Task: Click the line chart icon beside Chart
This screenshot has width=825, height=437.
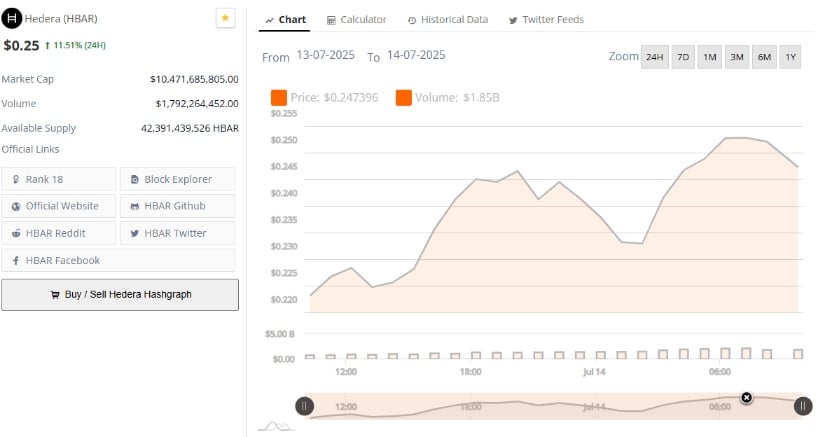Action: (x=269, y=21)
